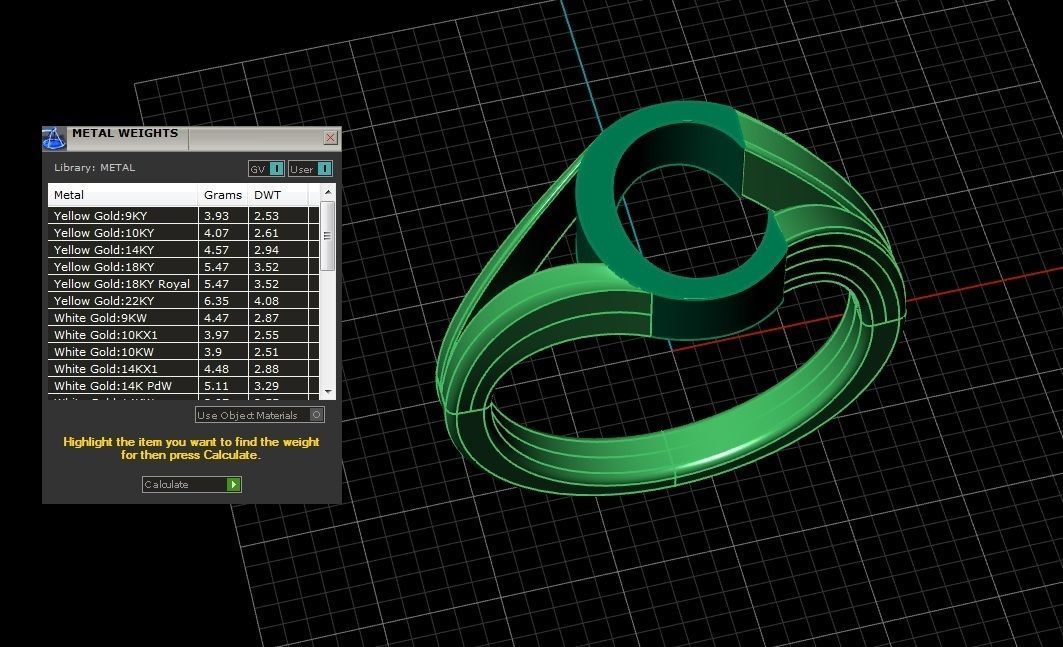1063x647 pixels.
Task: Click the Library: METAL label
Action: click(x=94, y=168)
